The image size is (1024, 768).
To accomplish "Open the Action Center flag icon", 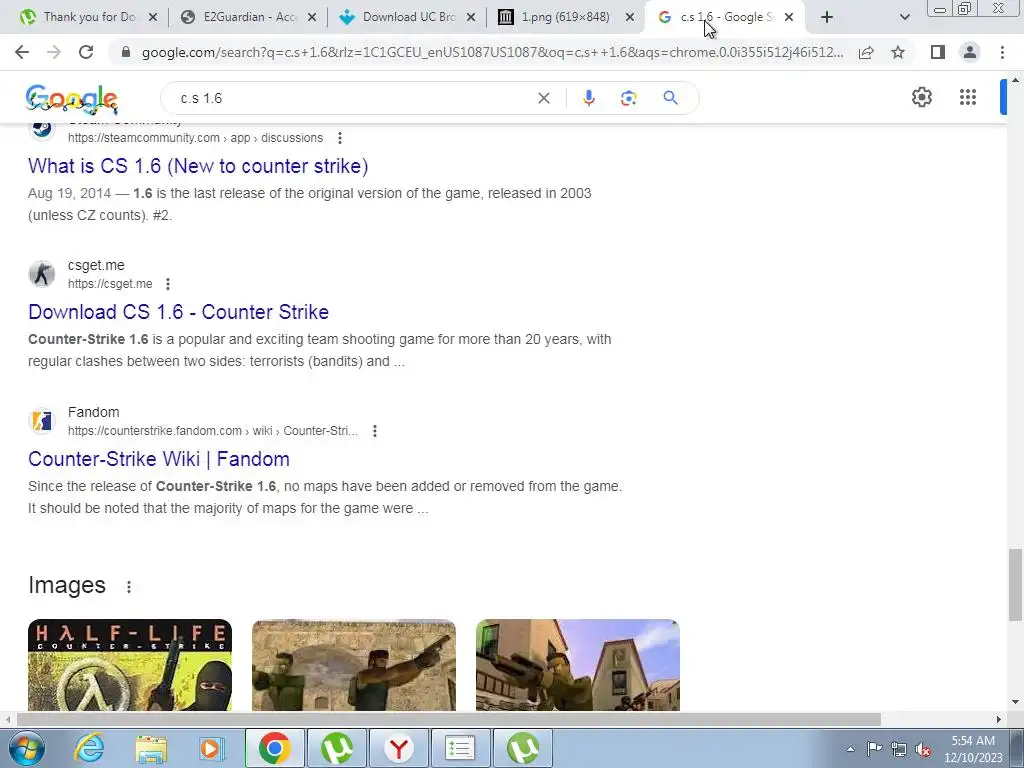I will pos(874,749).
